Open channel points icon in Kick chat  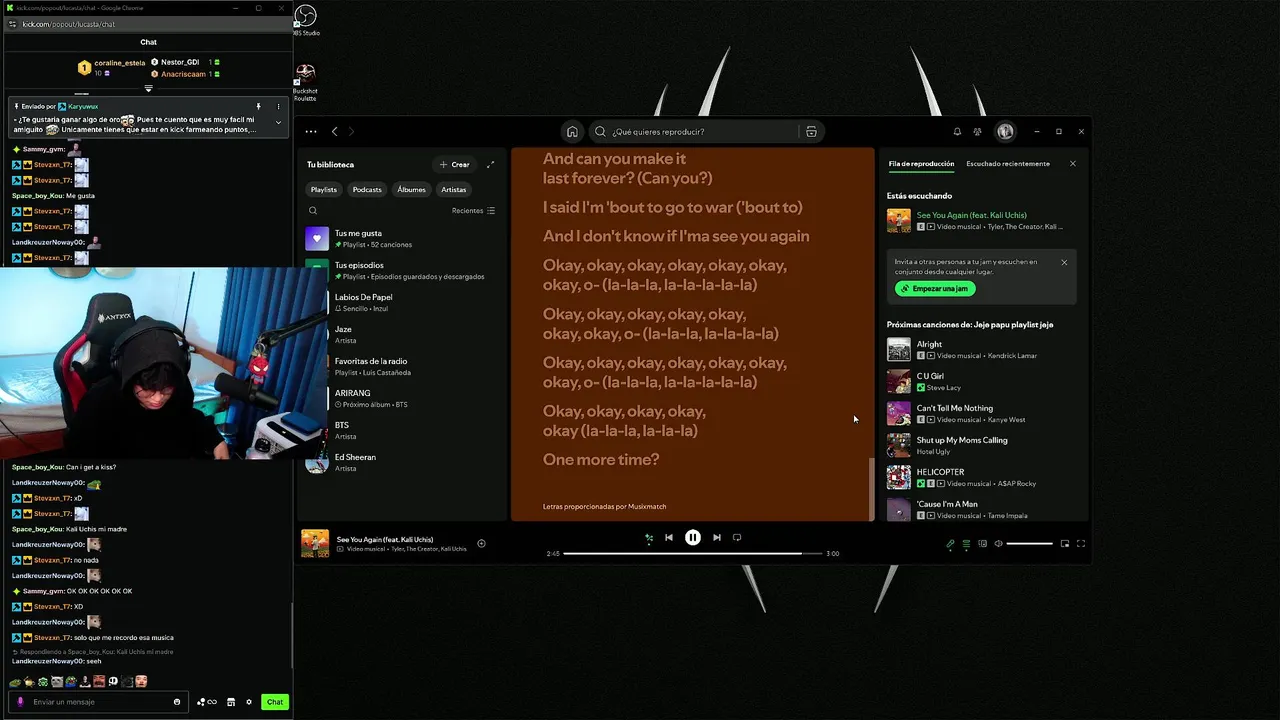[x=206, y=702]
